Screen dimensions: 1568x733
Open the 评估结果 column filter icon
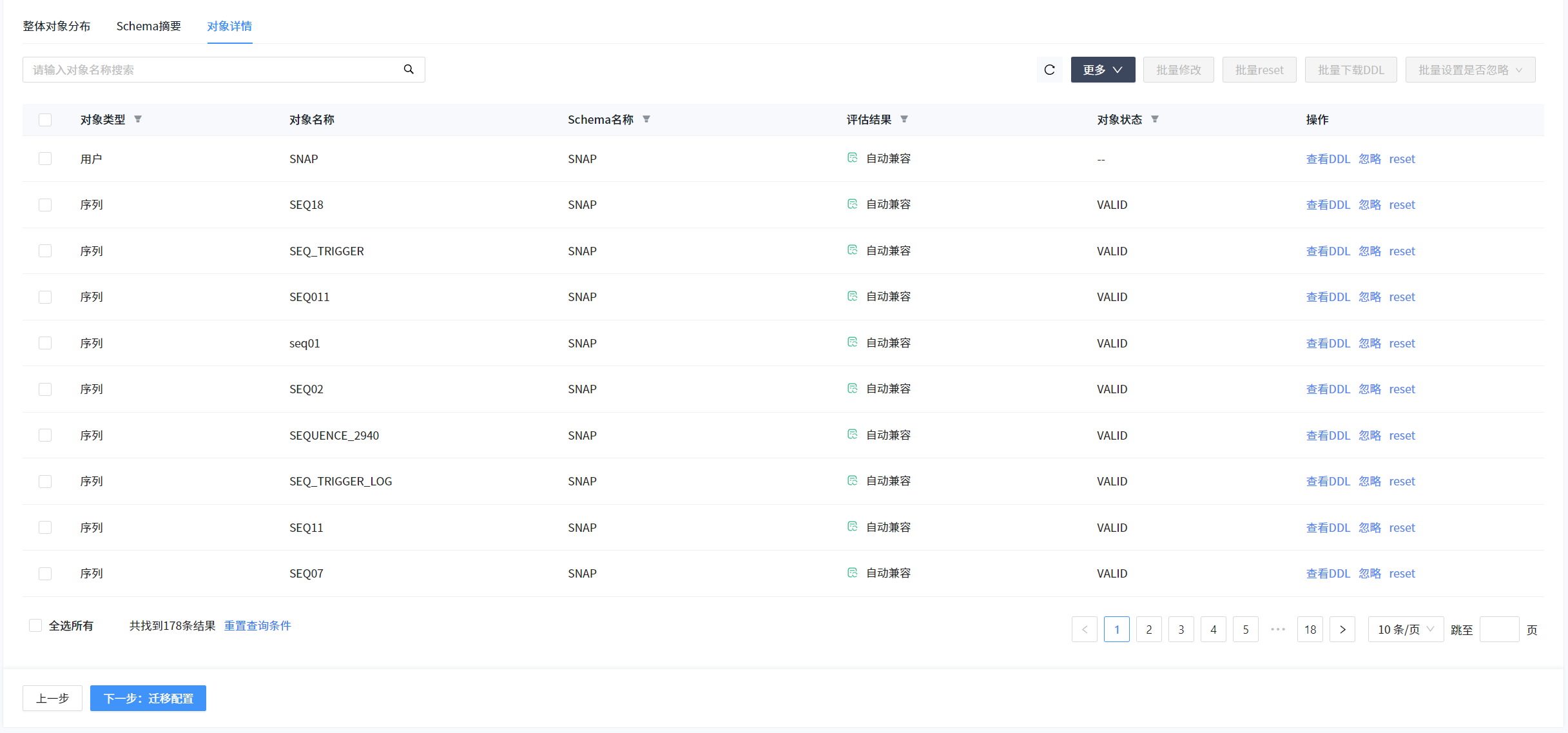904,119
